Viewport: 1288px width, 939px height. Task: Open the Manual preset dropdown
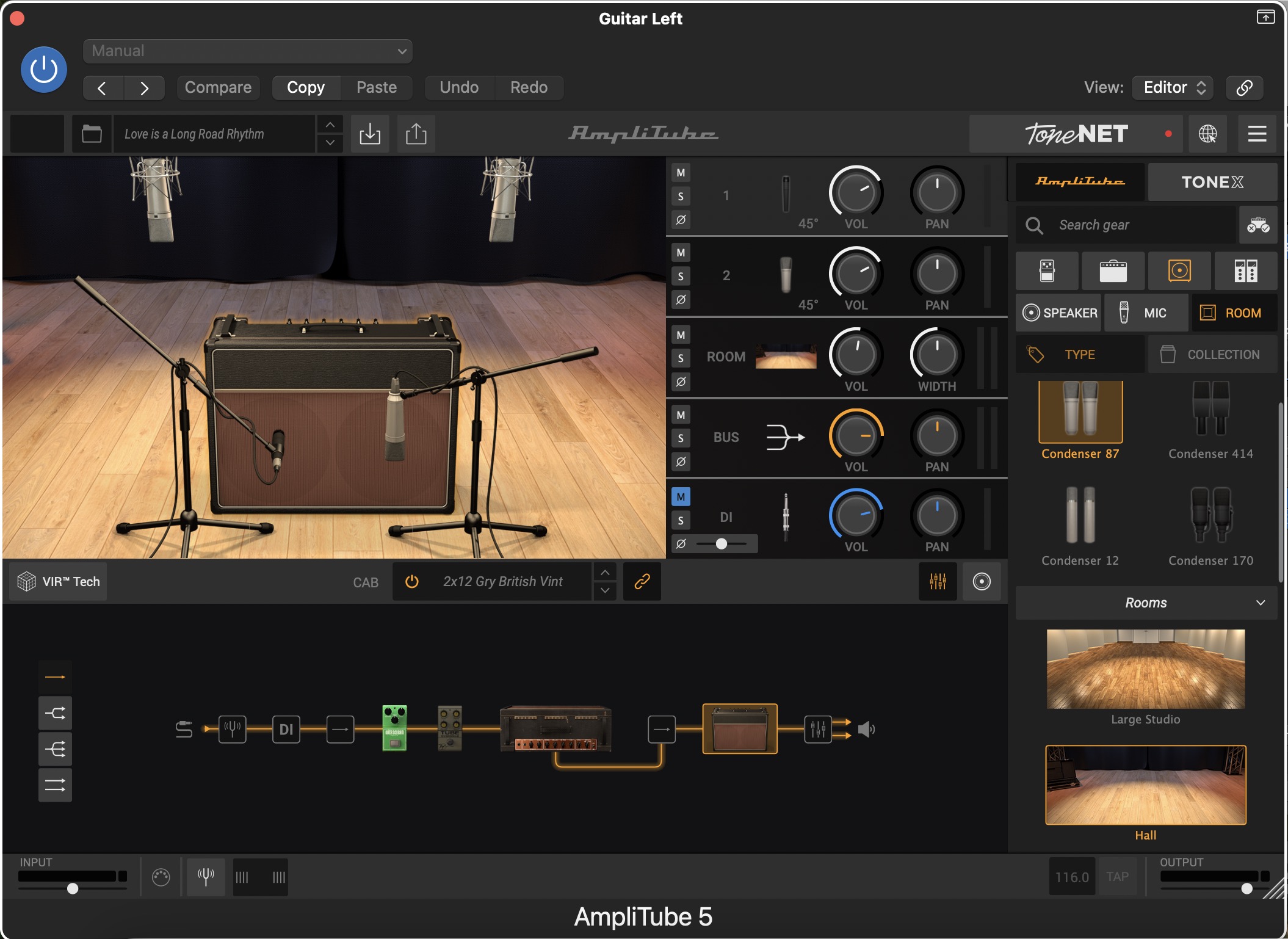pos(248,51)
